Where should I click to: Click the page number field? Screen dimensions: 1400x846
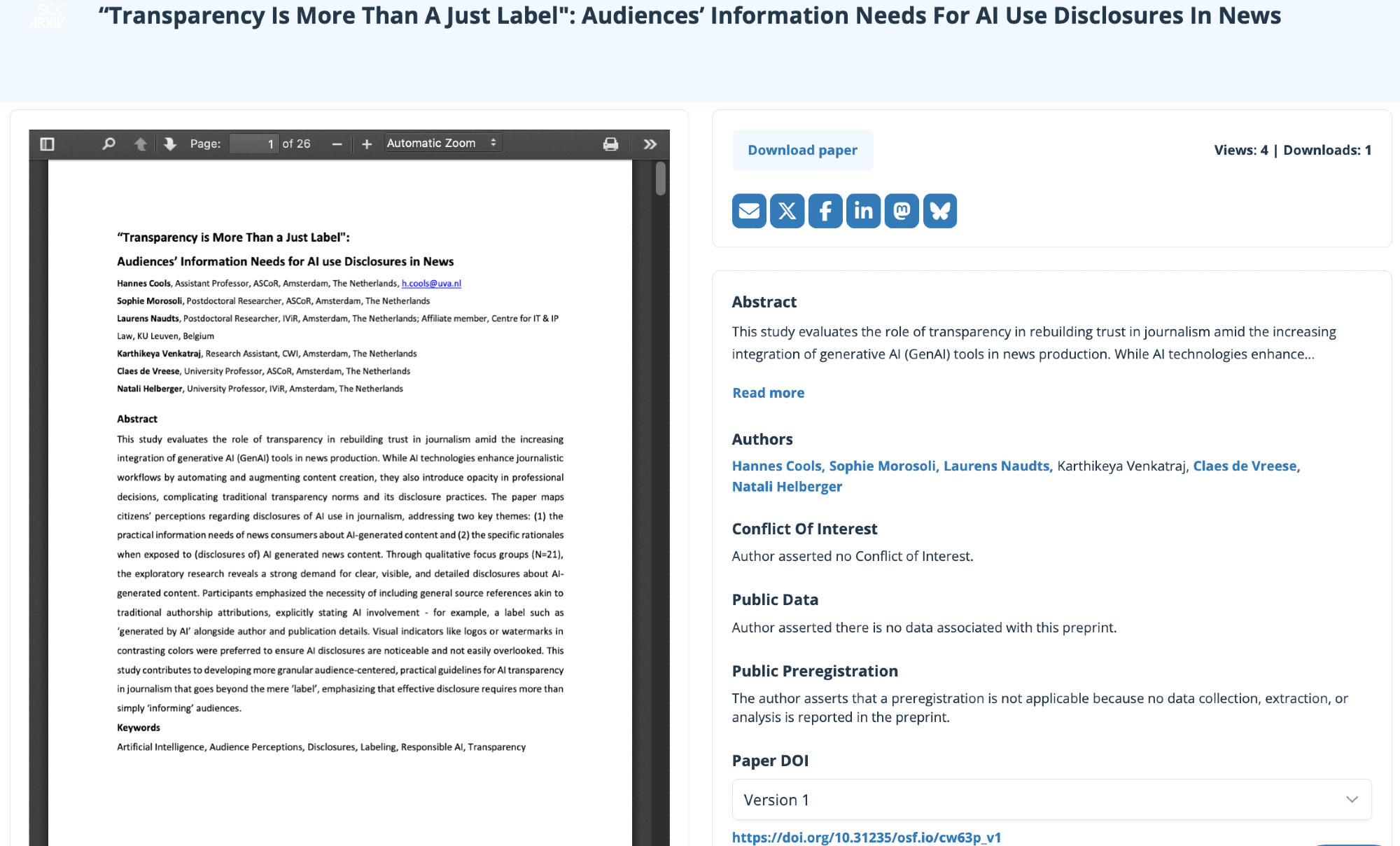point(253,144)
